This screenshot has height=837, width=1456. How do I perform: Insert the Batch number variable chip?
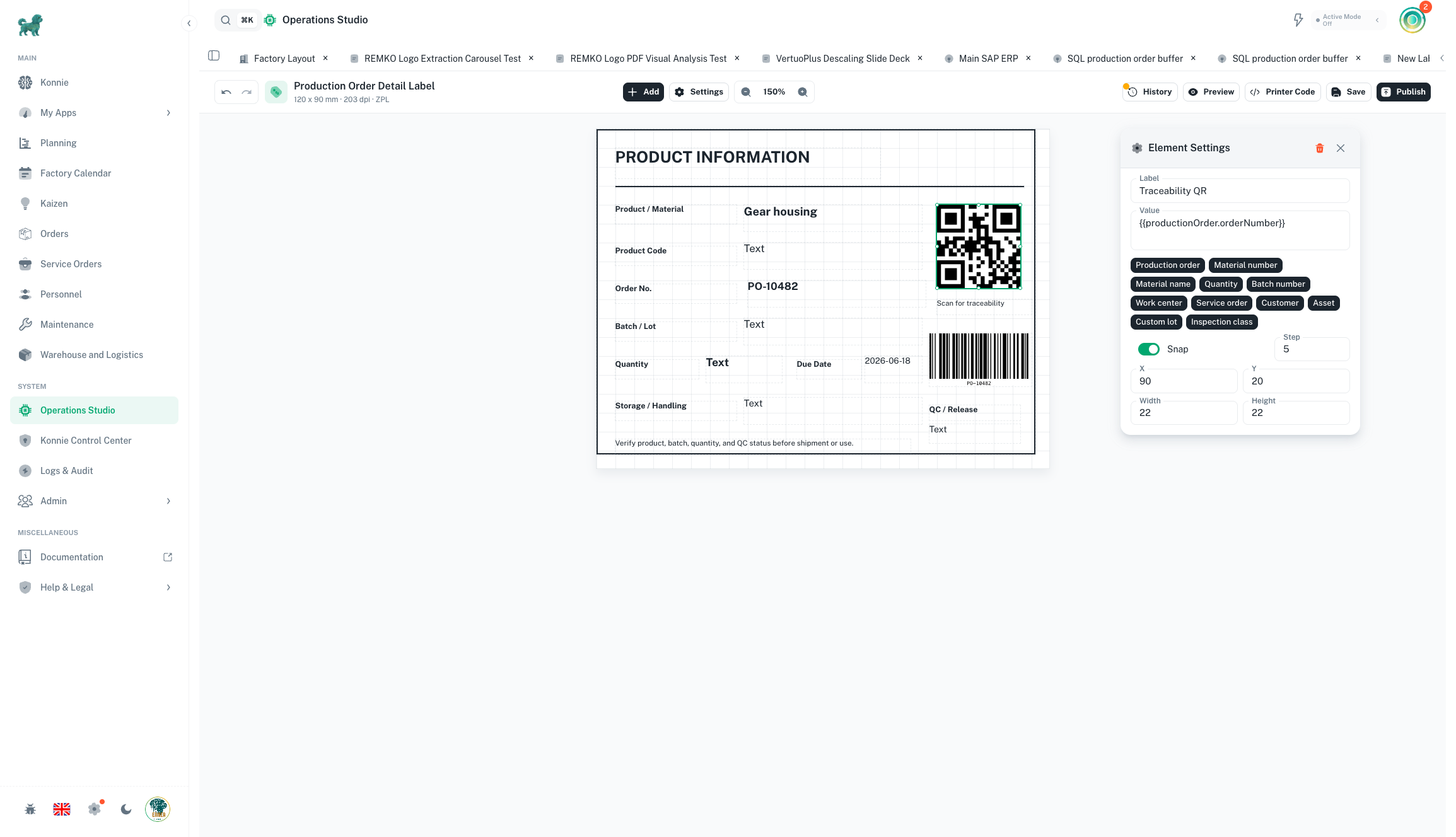click(1278, 284)
